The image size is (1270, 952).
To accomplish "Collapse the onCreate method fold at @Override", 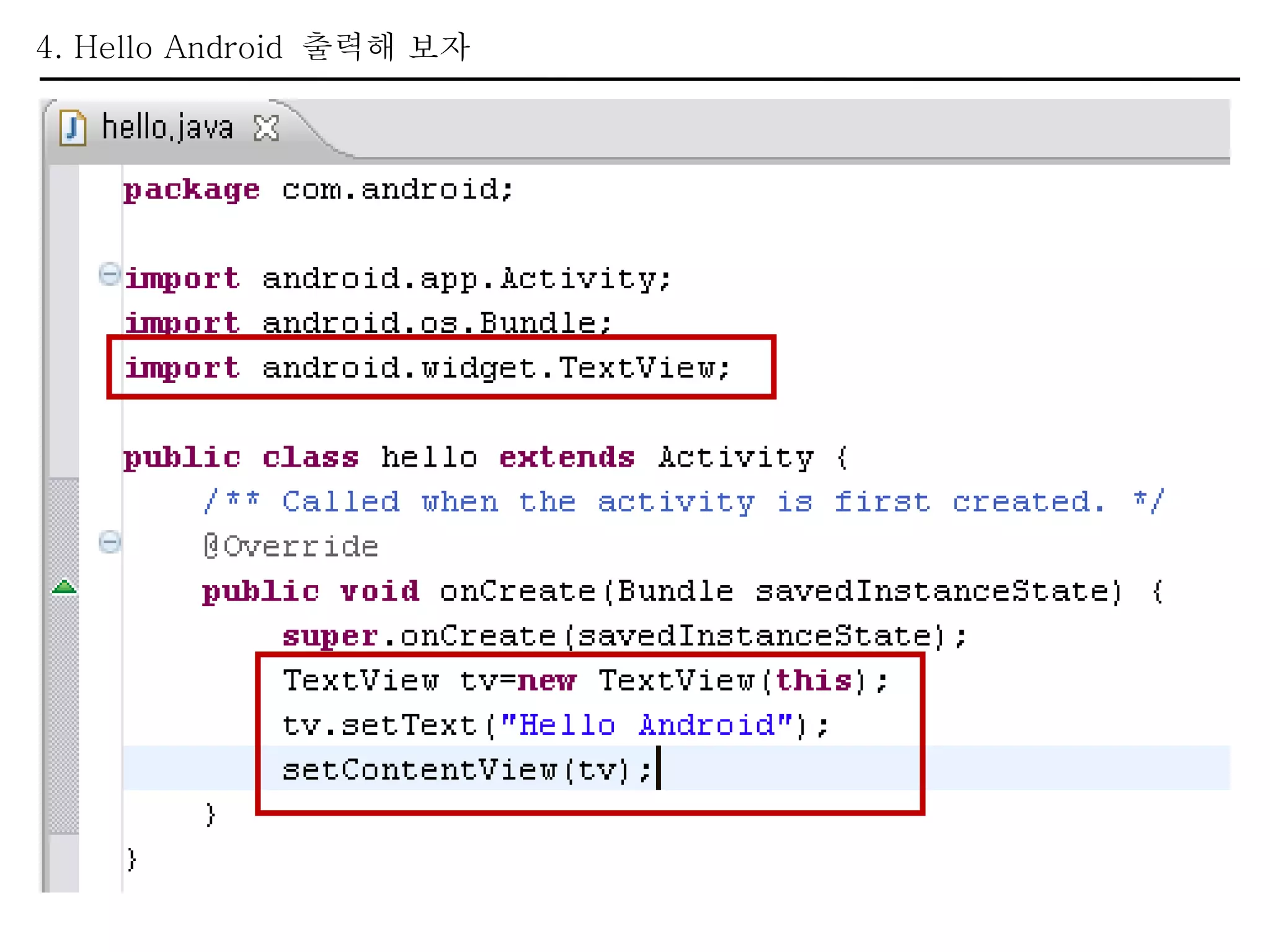I will tap(110, 542).
